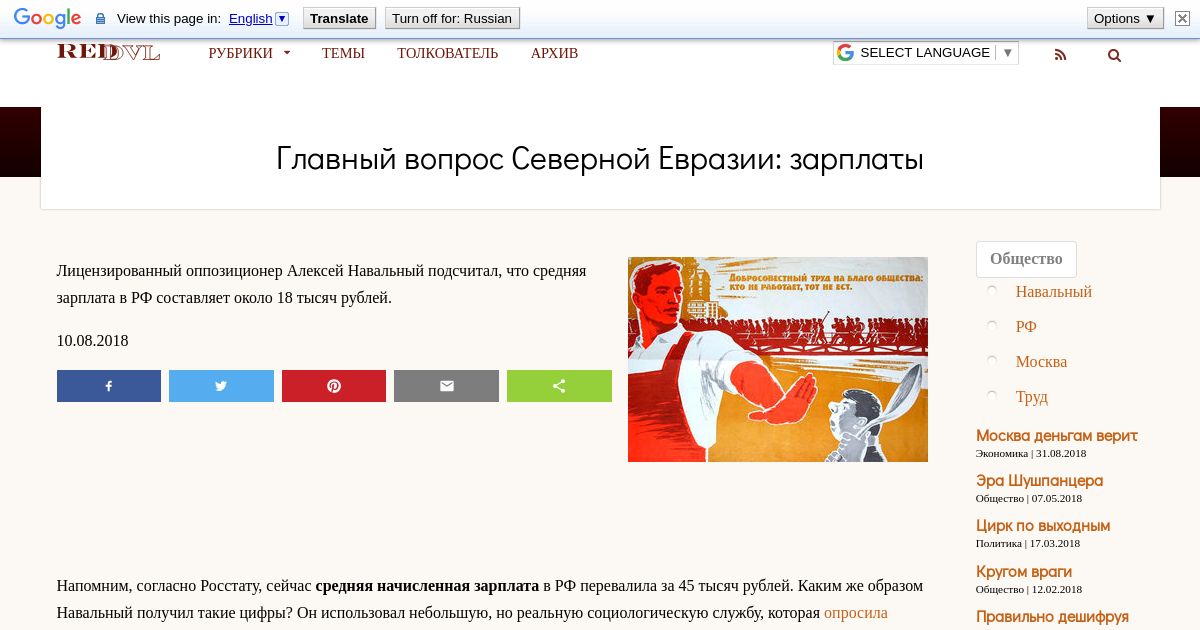Click Google icon in Select Language widget
The image size is (1200, 630).
click(x=845, y=53)
